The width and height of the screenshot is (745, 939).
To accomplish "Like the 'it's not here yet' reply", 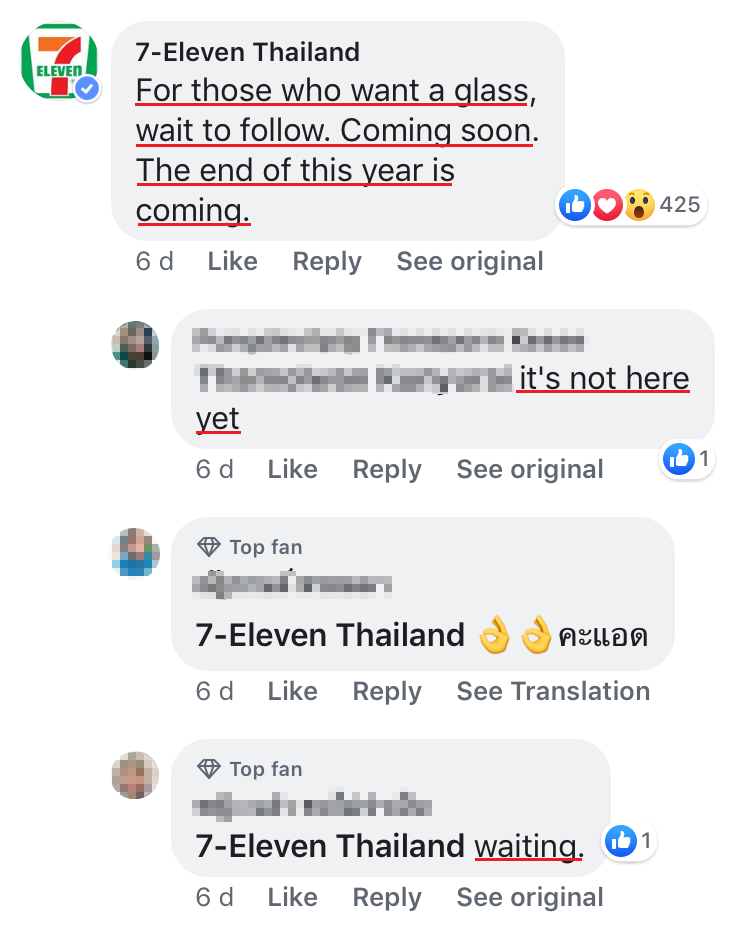I will [x=292, y=469].
